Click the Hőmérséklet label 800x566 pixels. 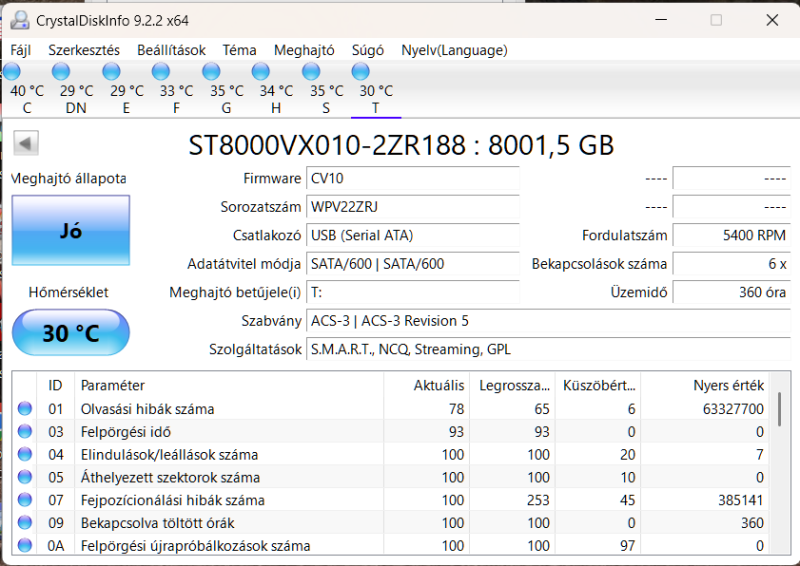coord(68,292)
